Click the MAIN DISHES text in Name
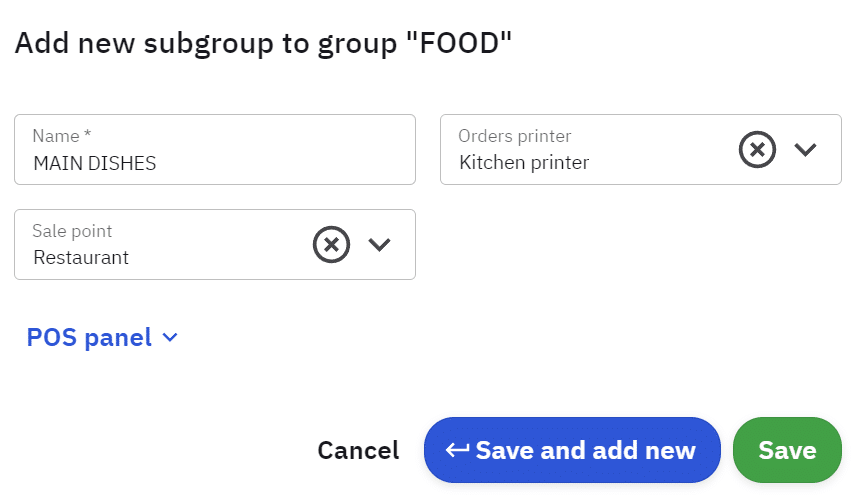Viewport: 860px width, 498px height. [95, 163]
